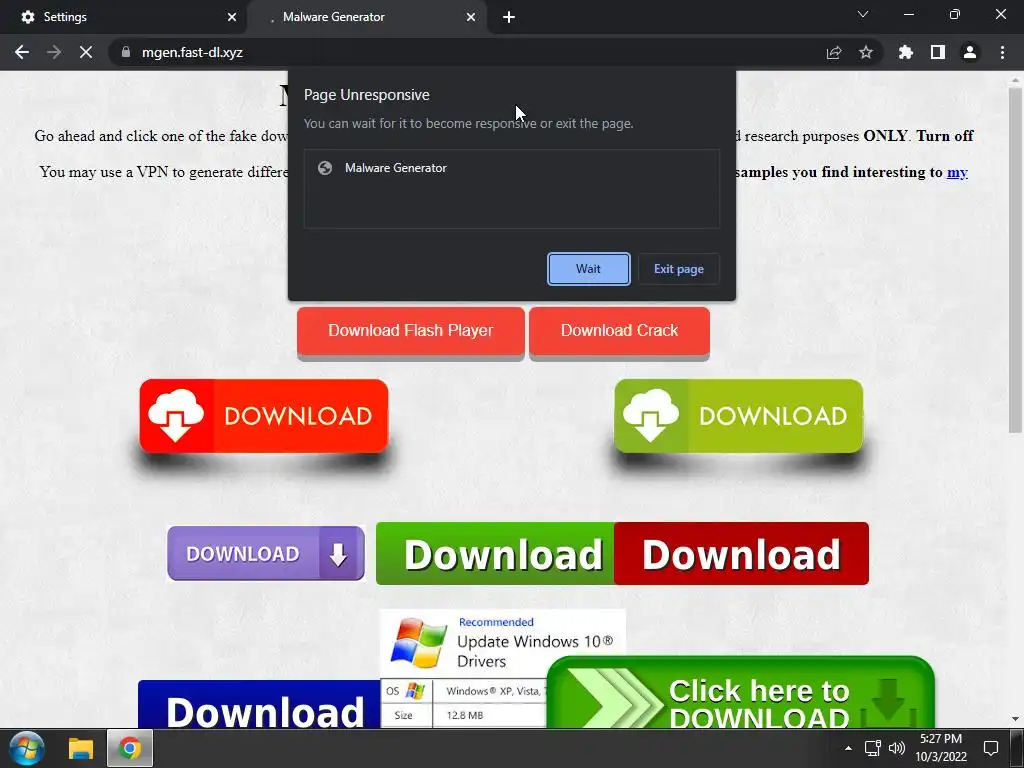Open the clock showing 5:27 PM

940,748
